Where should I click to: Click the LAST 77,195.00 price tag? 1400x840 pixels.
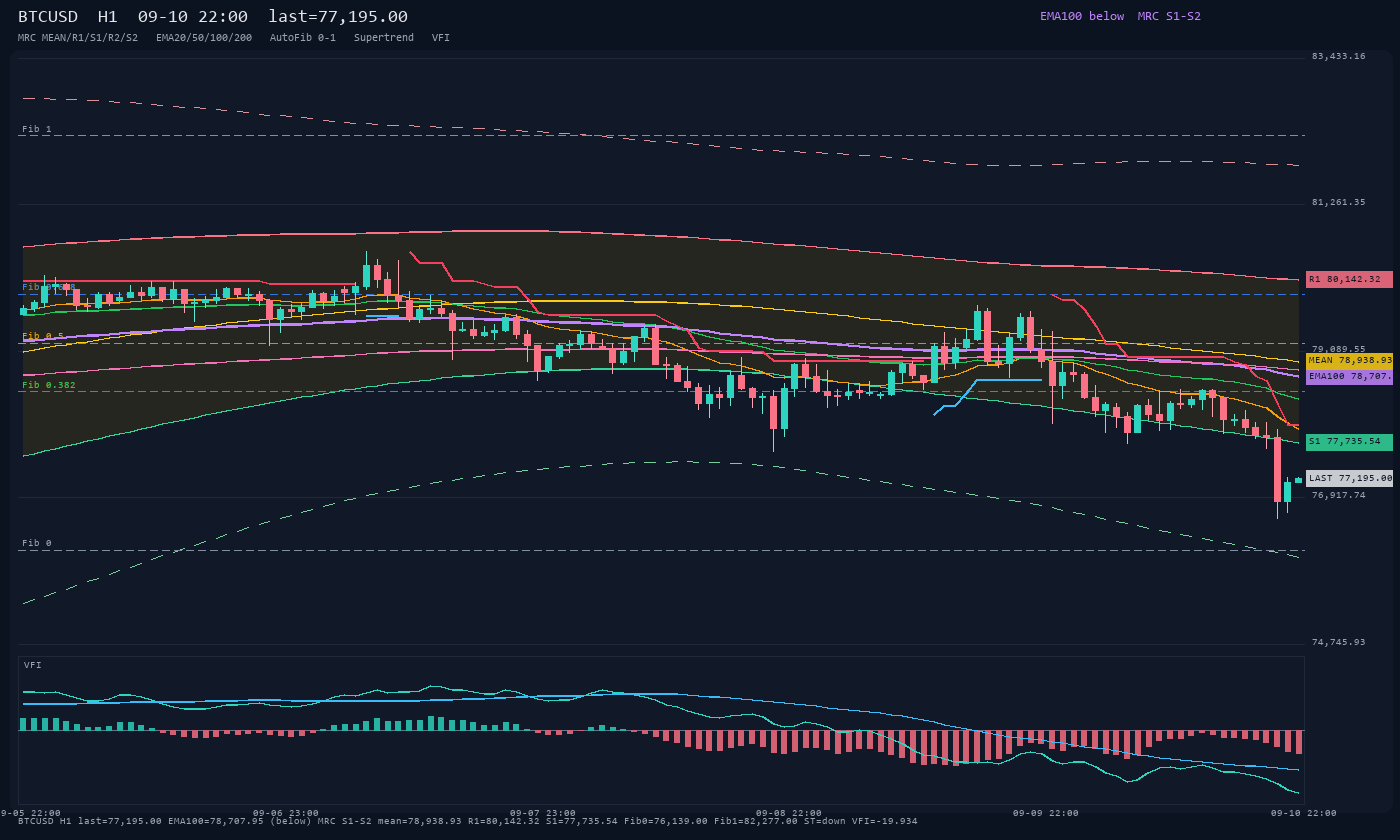[x=1349, y=478]
